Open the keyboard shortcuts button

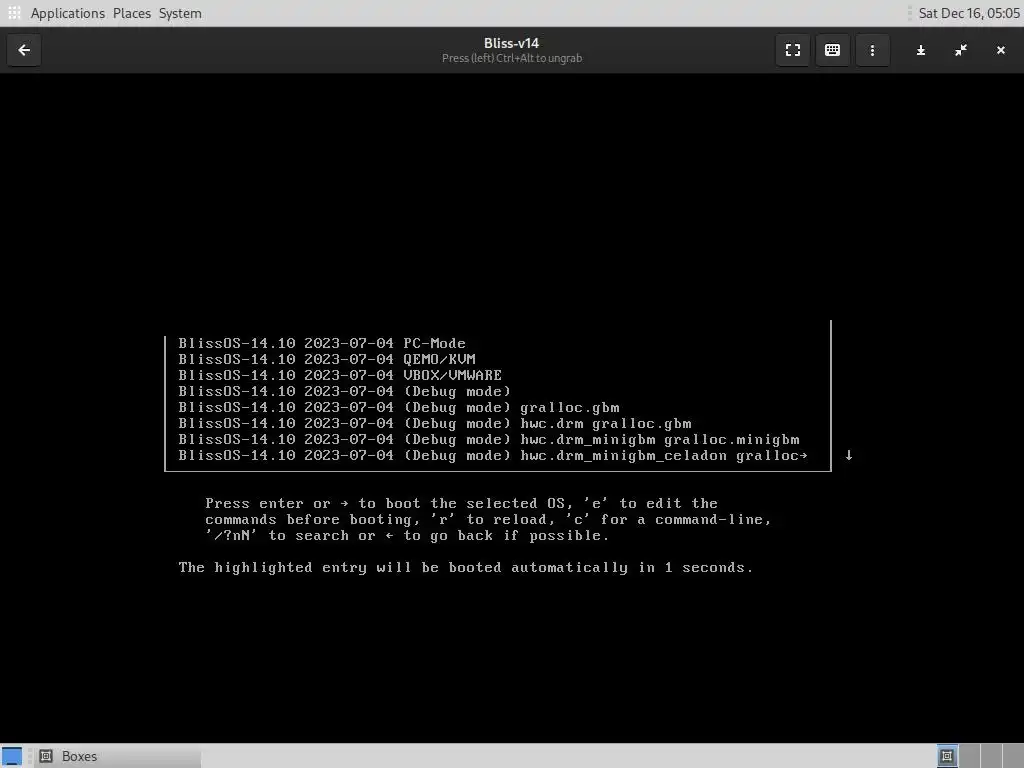coord(832,50)
